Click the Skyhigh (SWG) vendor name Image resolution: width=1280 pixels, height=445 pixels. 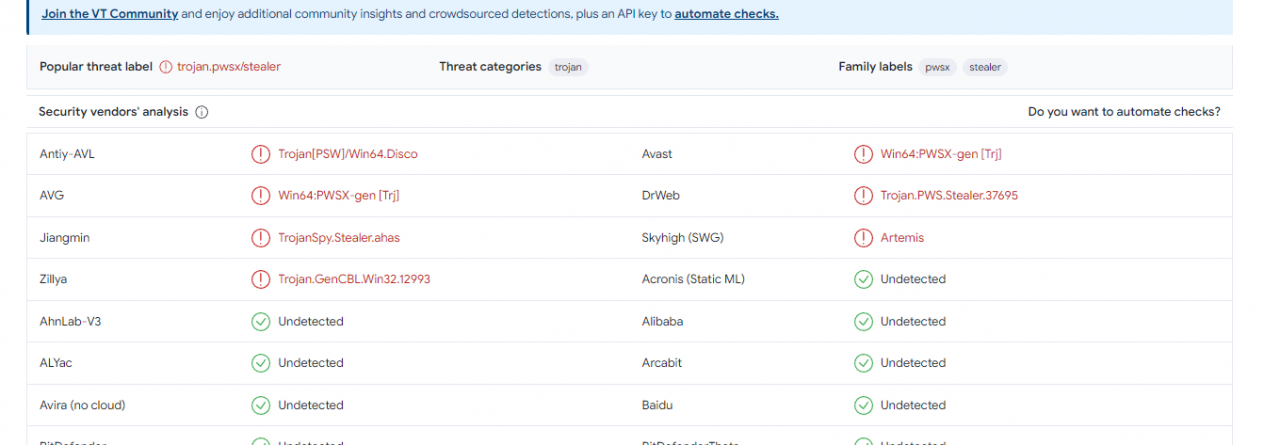(x=683, y=238)
